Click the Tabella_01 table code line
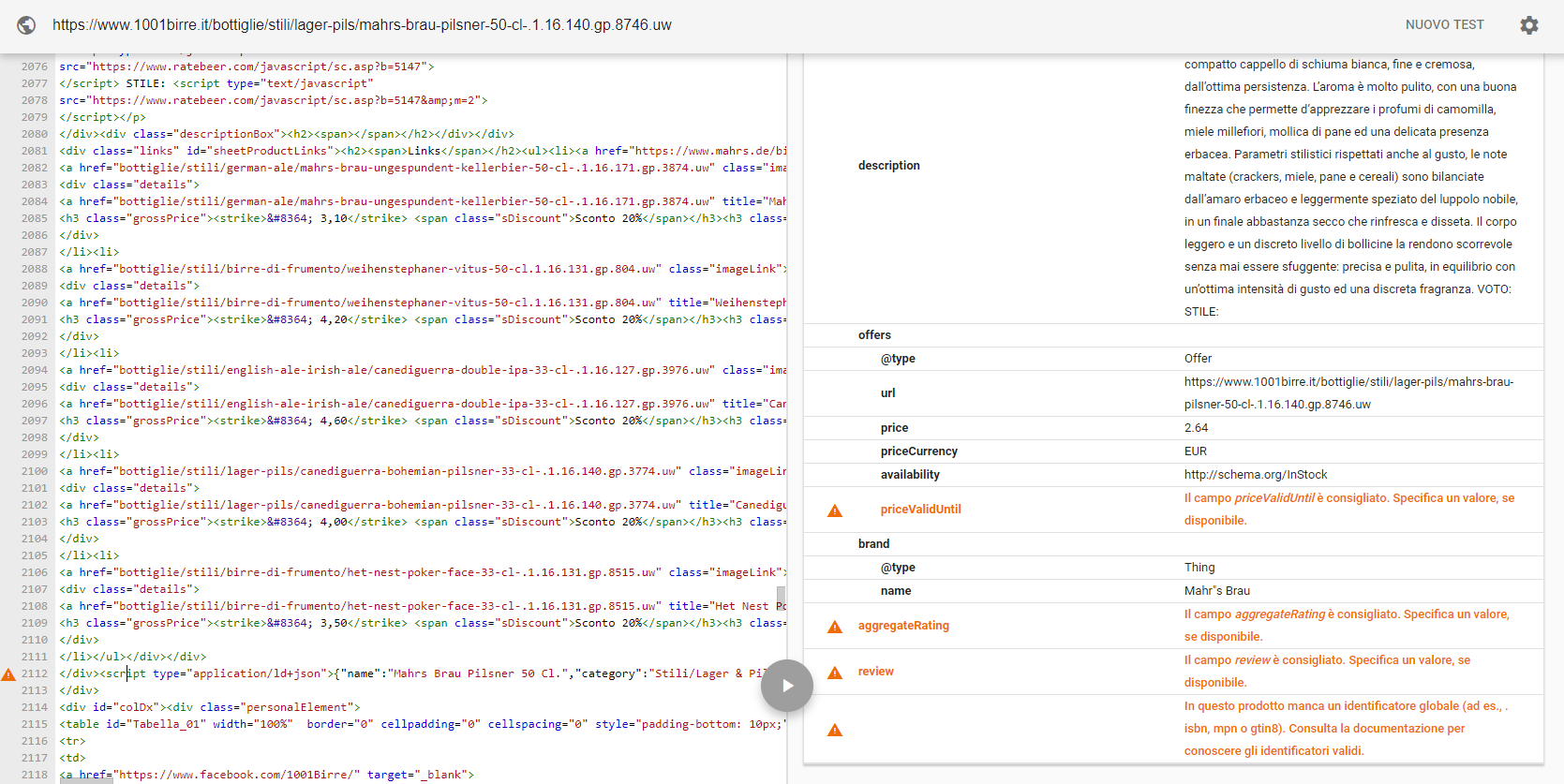 tap(422, 724)
